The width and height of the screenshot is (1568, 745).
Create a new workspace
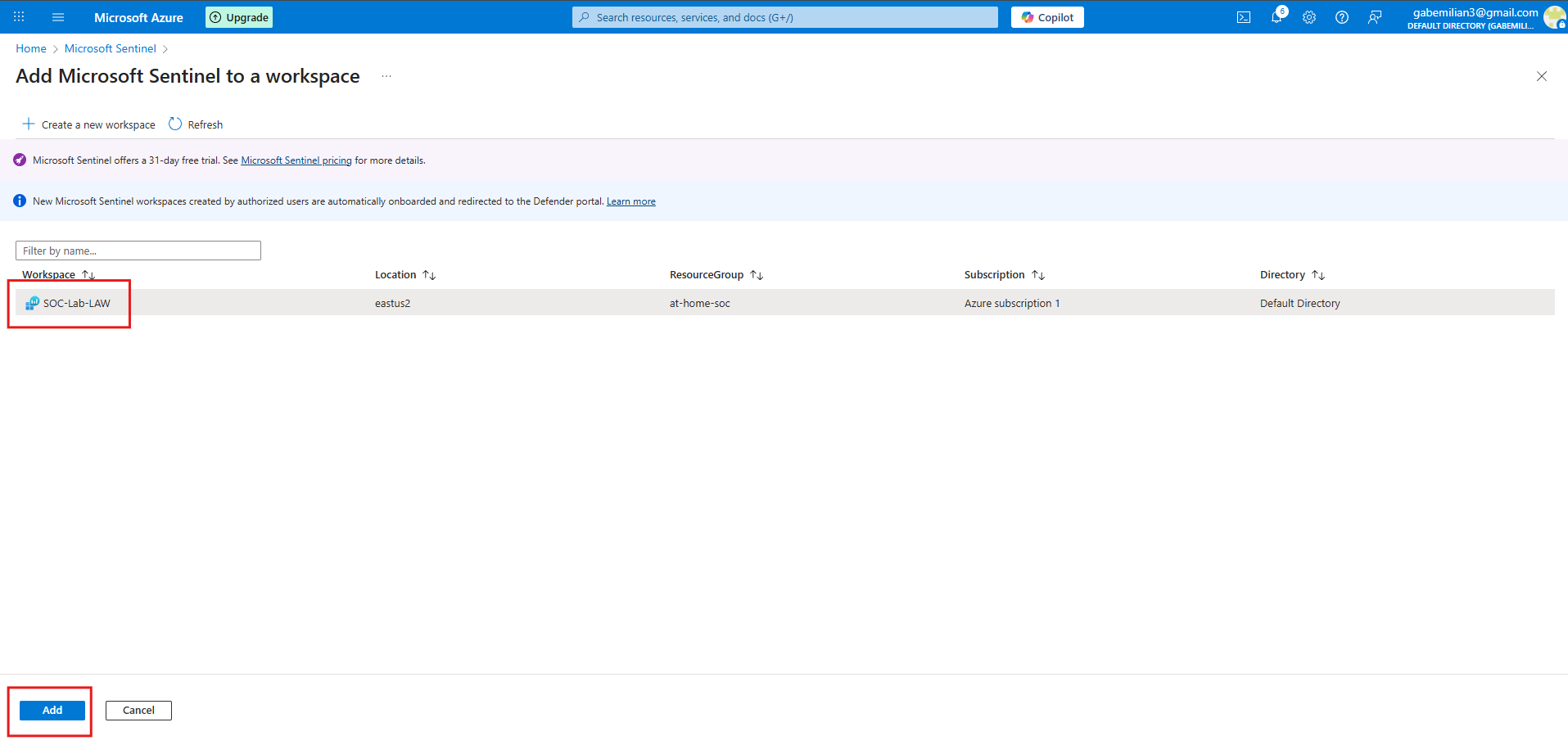88,124
